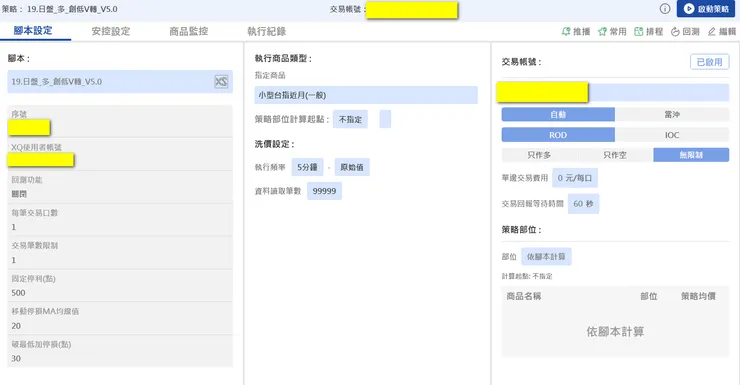Viewport: 740px width, 385px height.
Task: Select IOC order type
Action: coord(672,135)
